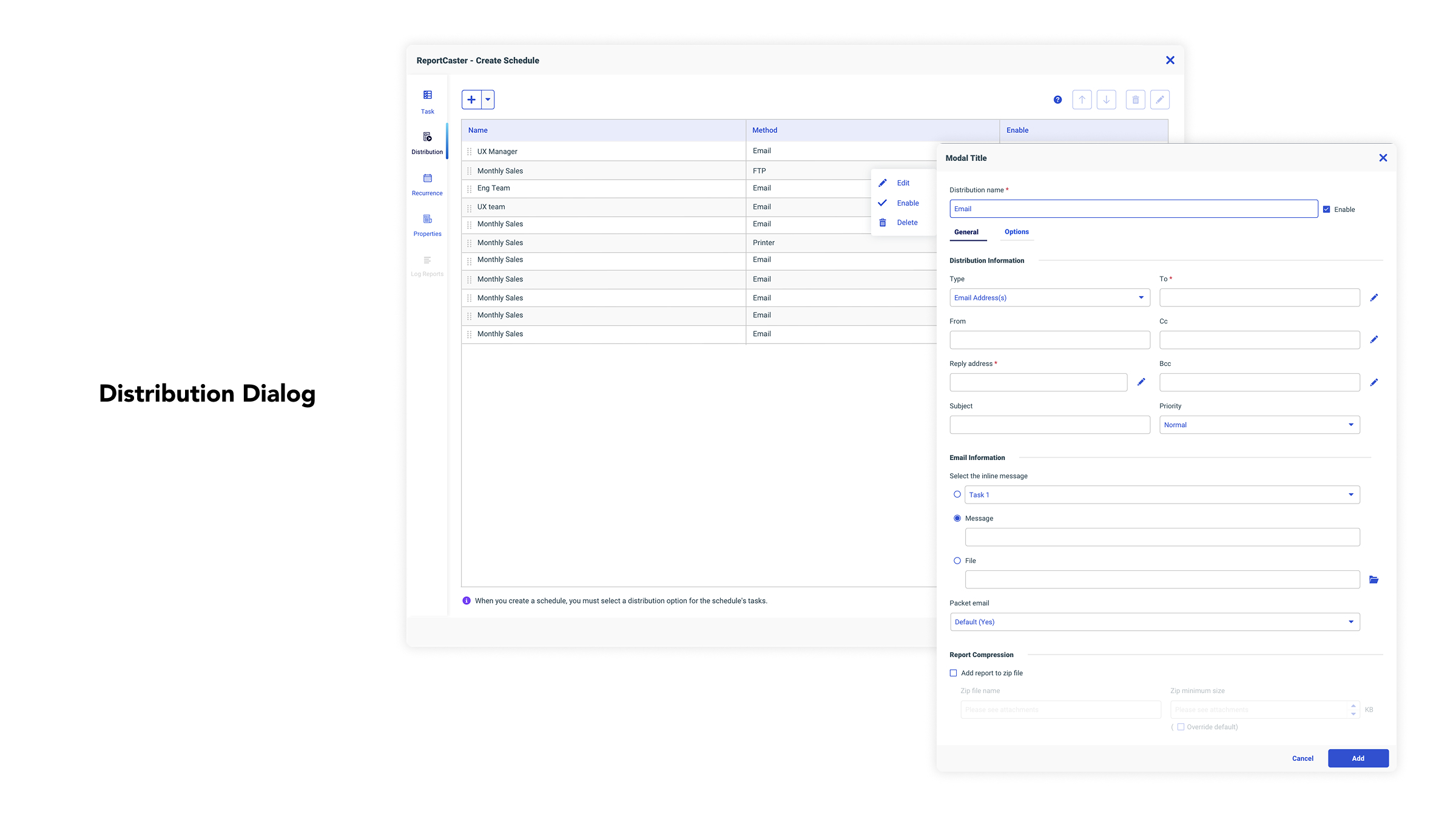1456x819 pixels.
Task: Uncheck the Enable checkbox beside distribution name
Action: (1327, 209)
